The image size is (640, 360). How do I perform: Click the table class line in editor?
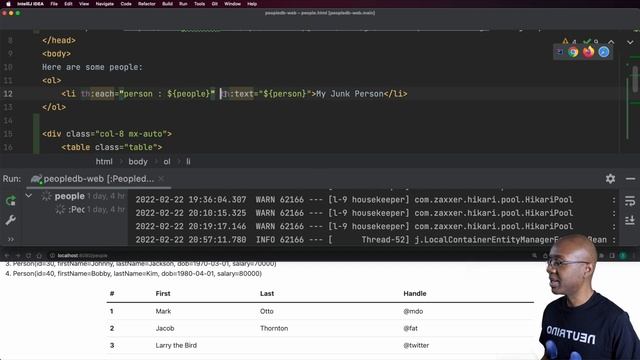[112, 147]
